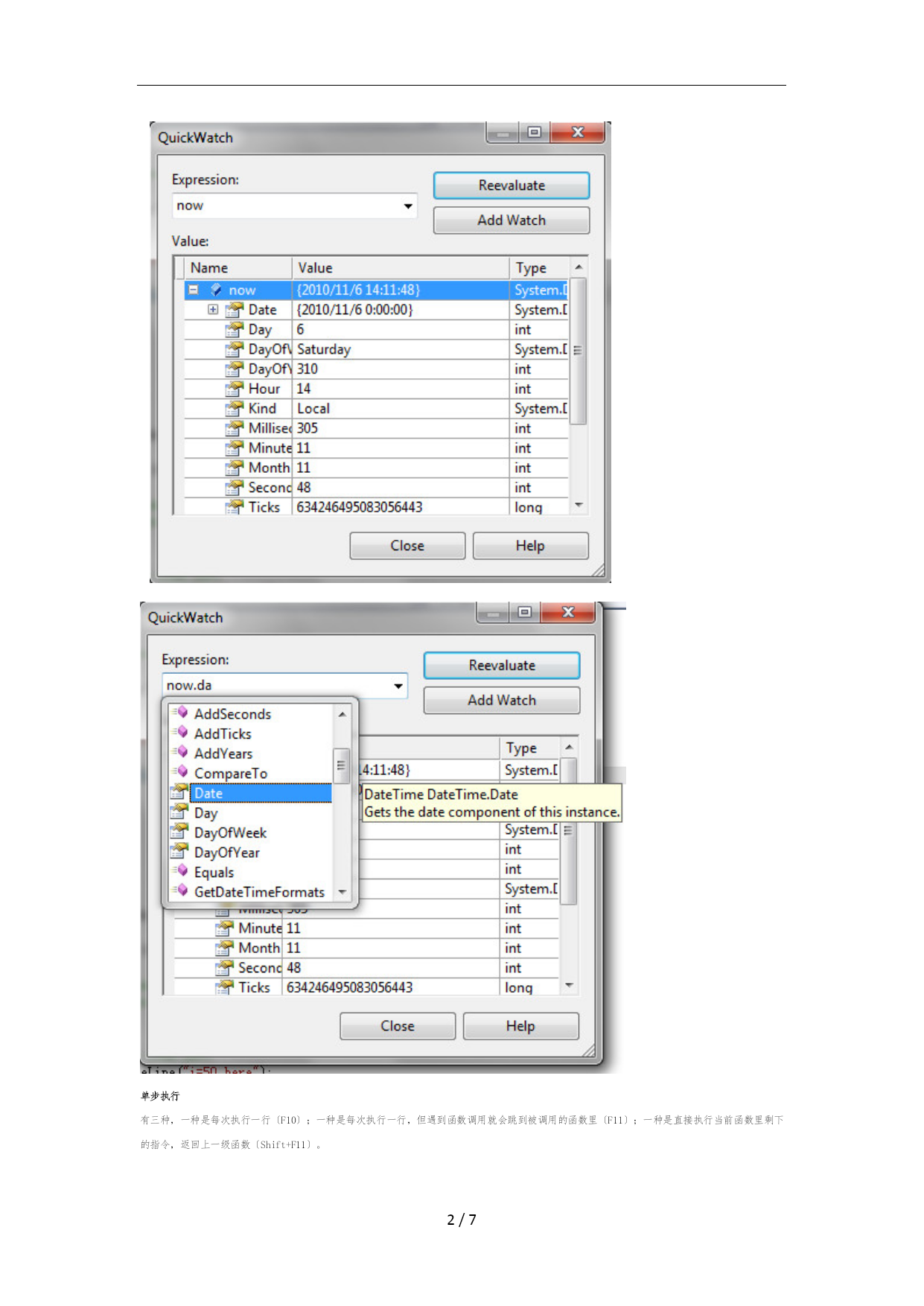Click the method icon beside AddTicks

[180, 733]
